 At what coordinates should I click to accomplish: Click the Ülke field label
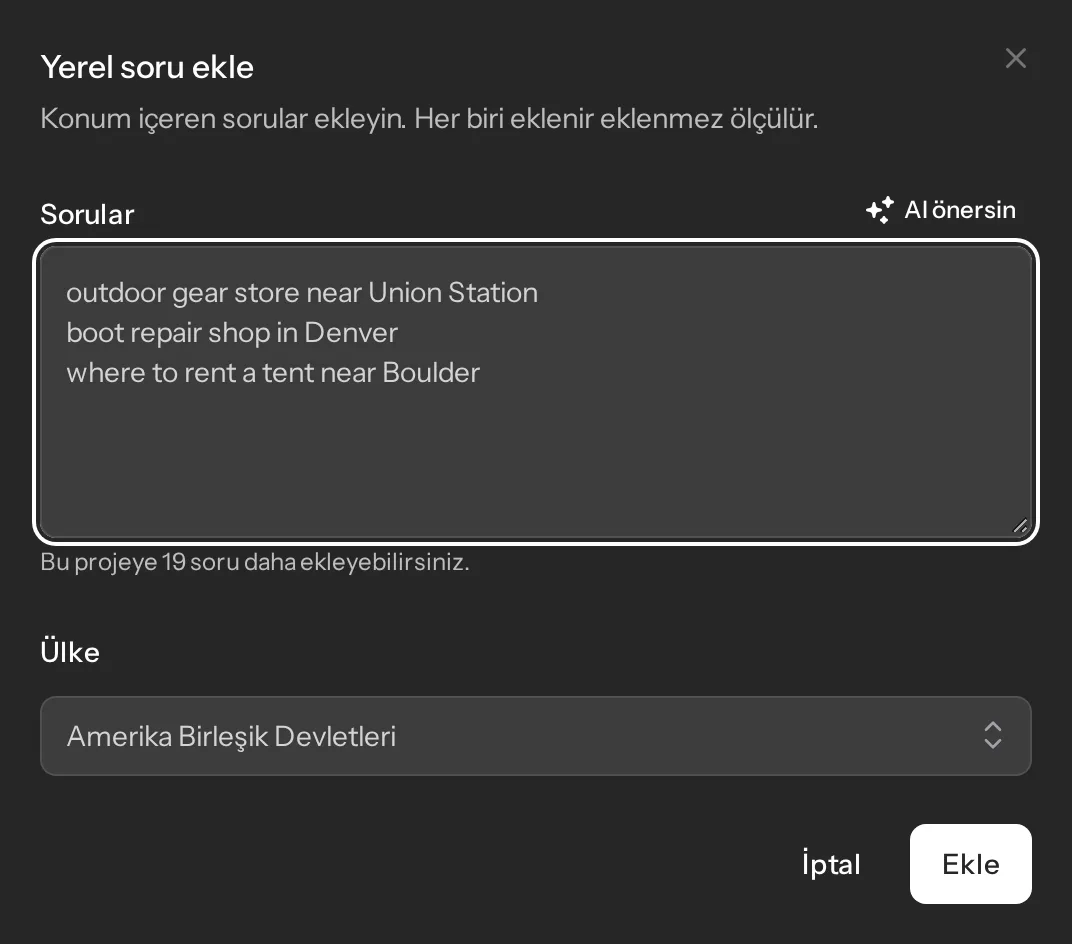(70, 652)
